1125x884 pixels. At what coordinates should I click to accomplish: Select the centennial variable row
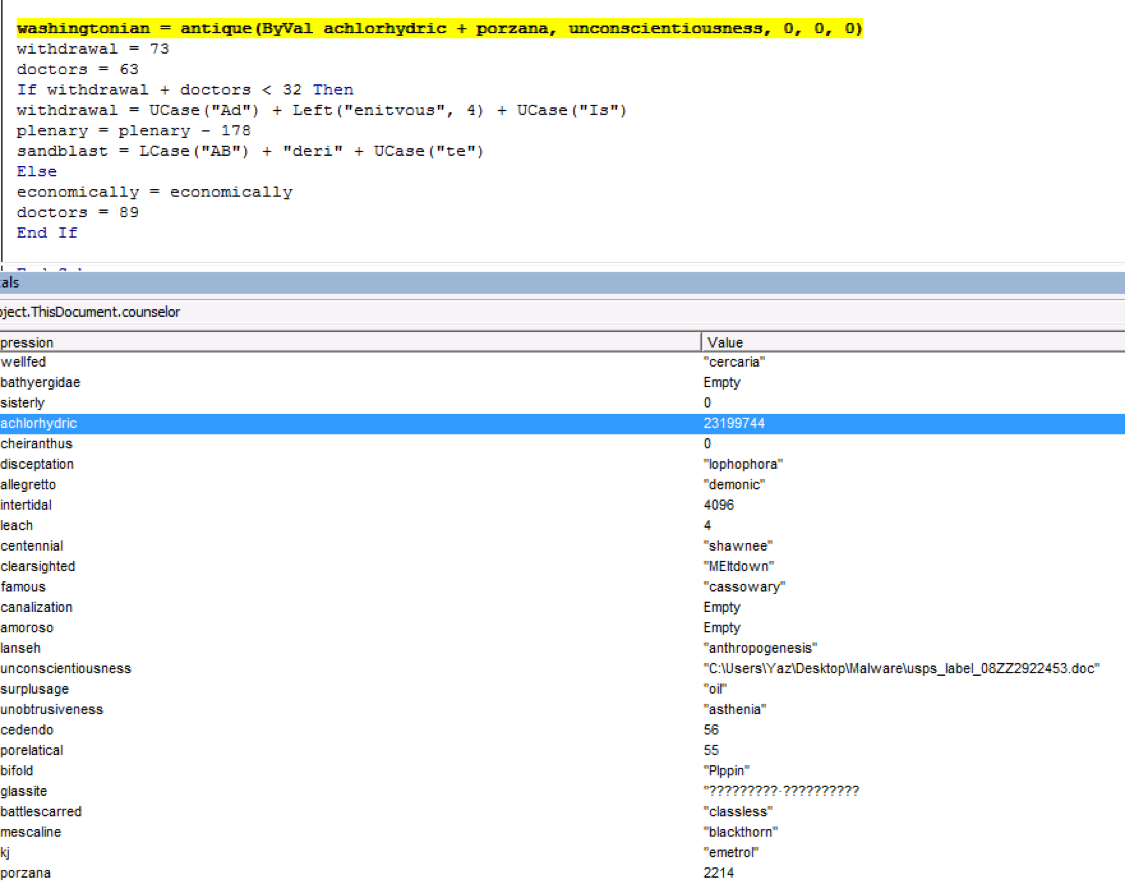point(562,546)
